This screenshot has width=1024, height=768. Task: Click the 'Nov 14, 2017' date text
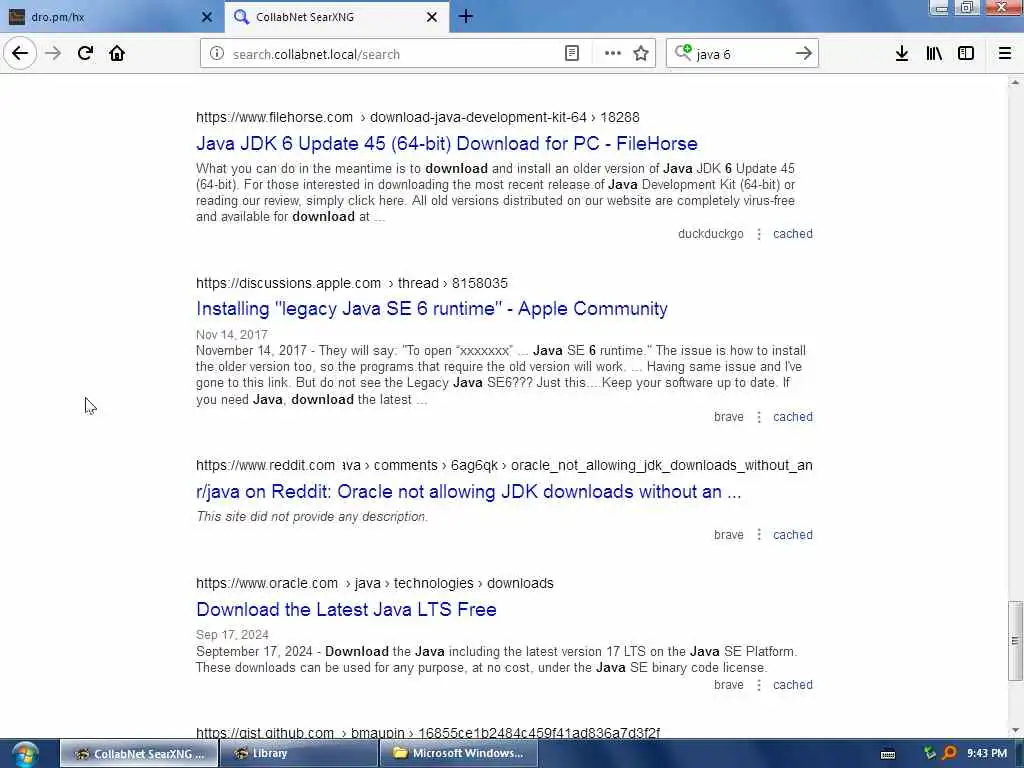(232, 334)
